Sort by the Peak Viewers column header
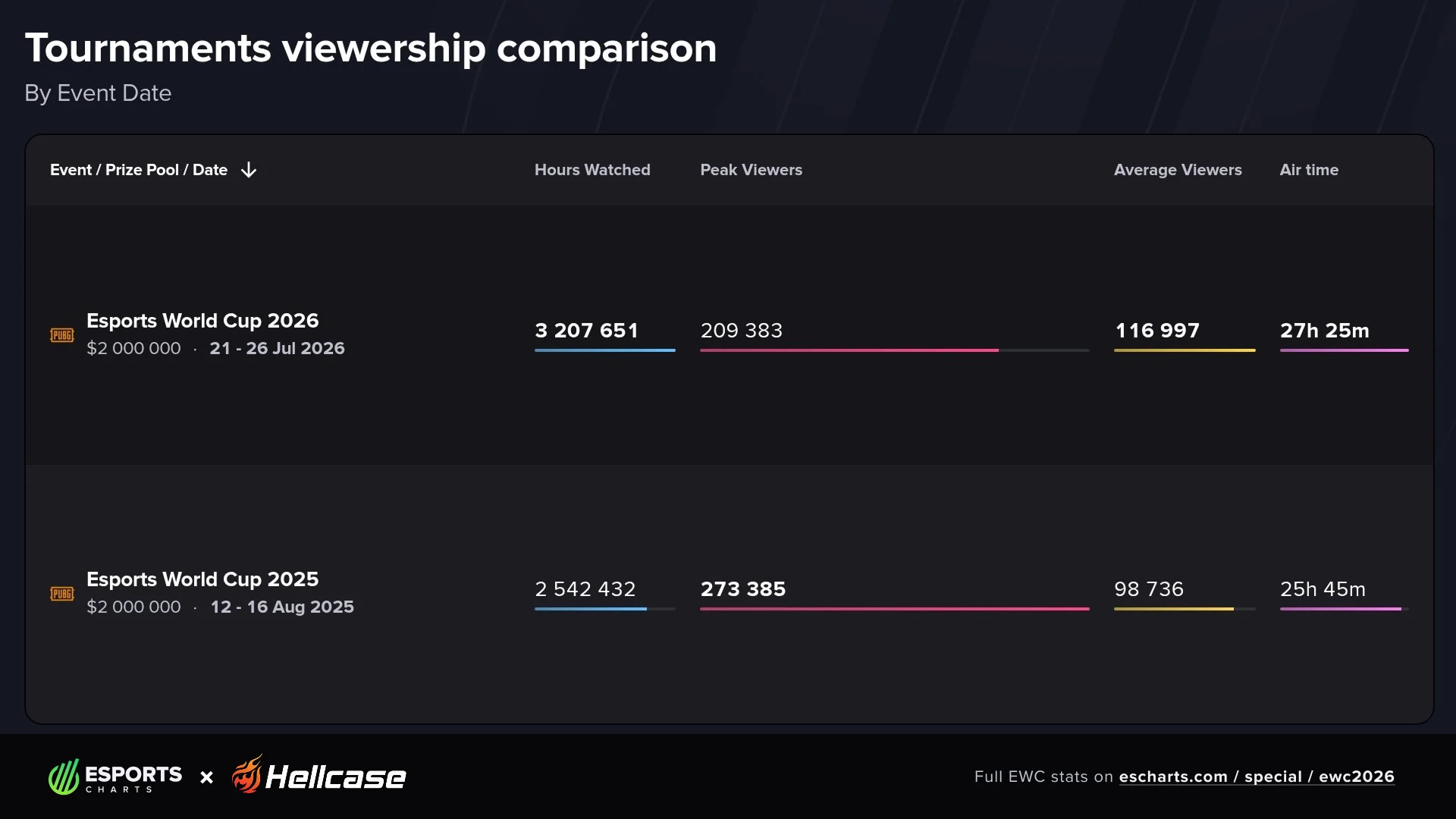 point(751,170)
